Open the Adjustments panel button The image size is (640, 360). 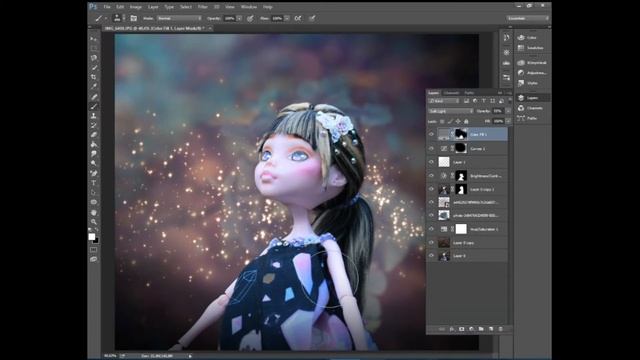532,73
